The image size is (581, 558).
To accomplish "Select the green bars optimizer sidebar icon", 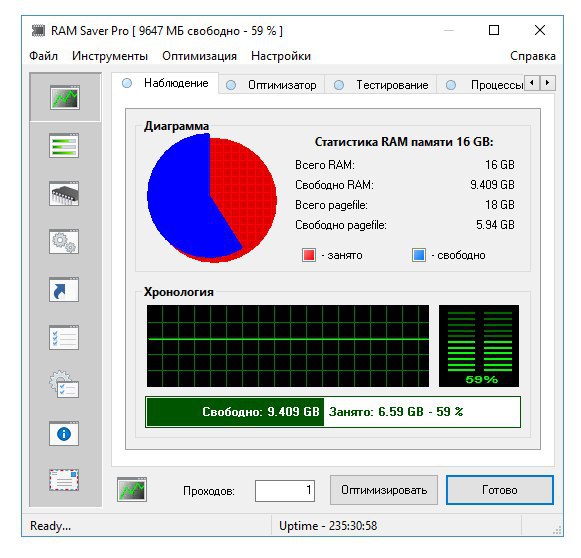I will pos(64,145).
